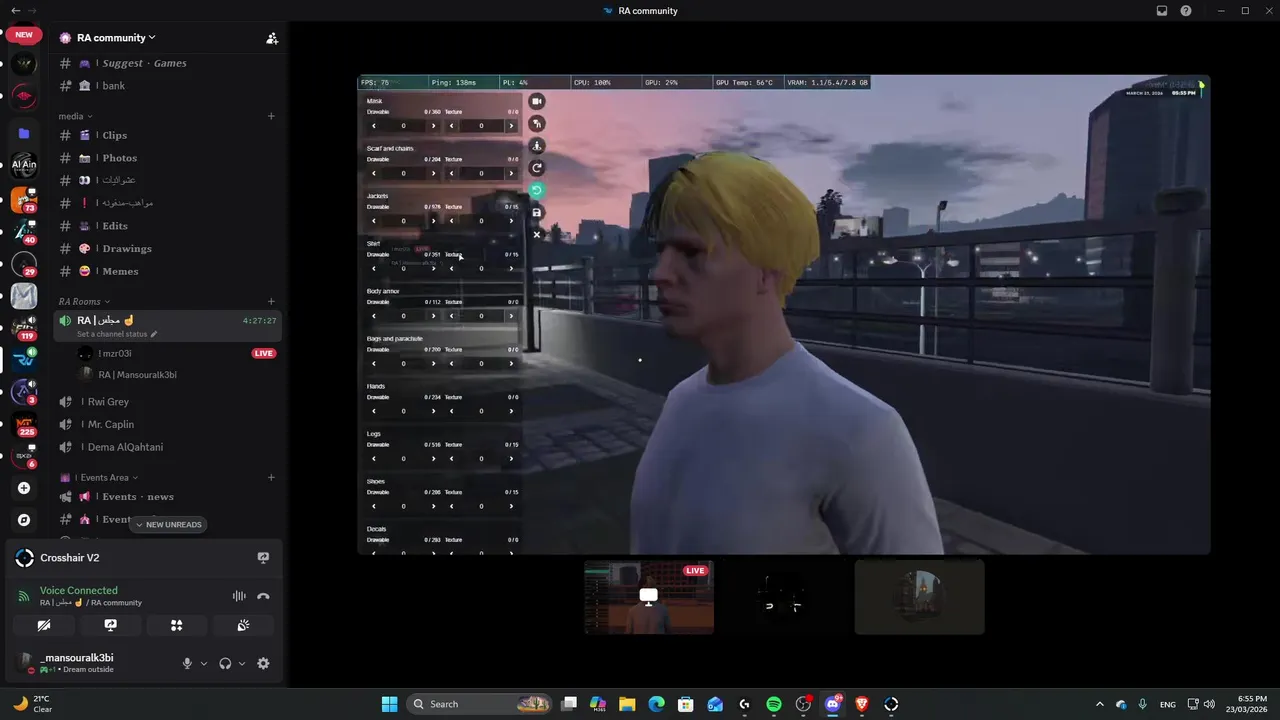Screen dimensions: 1280x720
Task: Click the invite people icon beside RA community
Action: [x=271, y=38]
